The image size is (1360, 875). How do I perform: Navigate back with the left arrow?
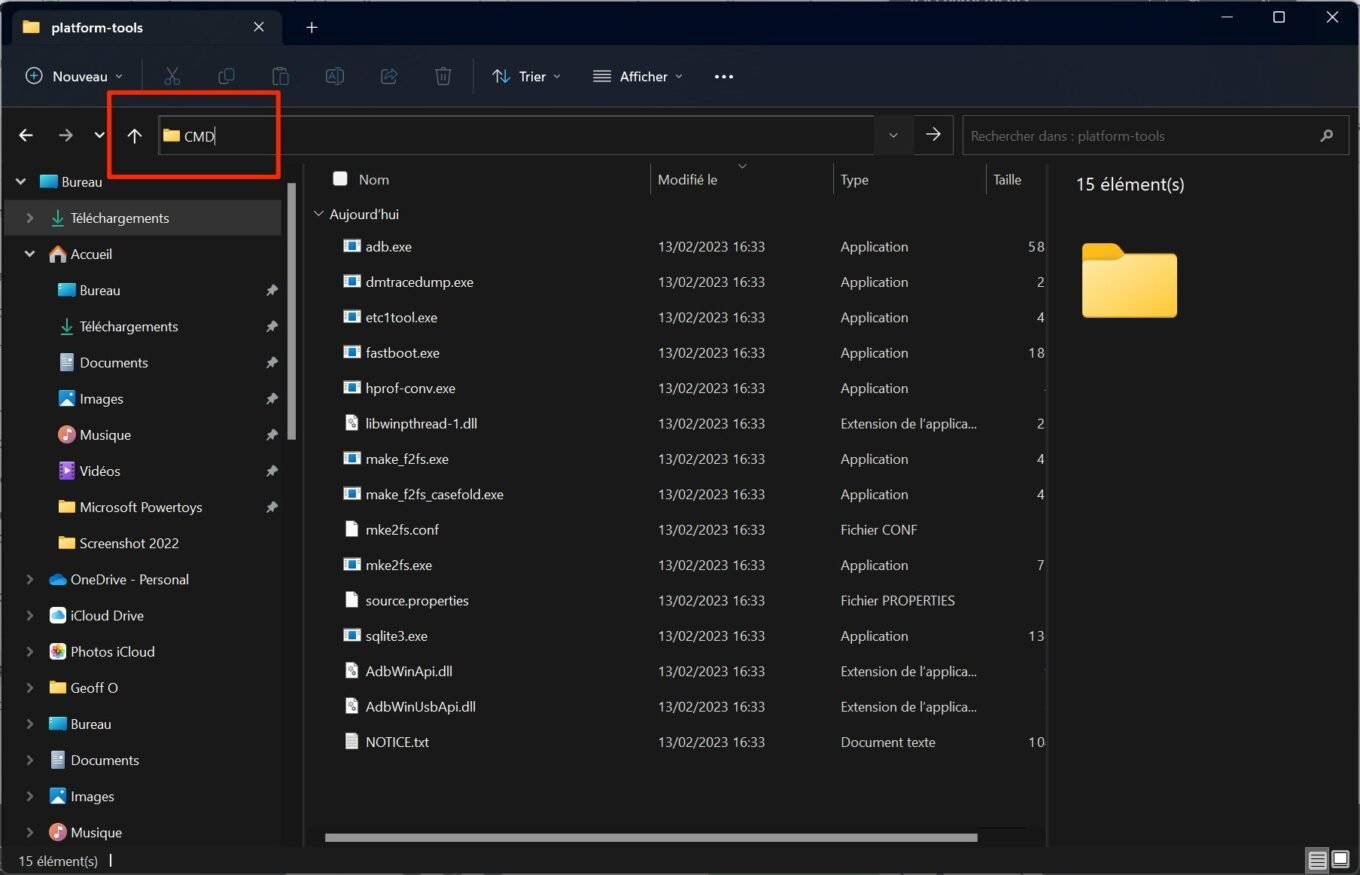[x=26, y=135]
